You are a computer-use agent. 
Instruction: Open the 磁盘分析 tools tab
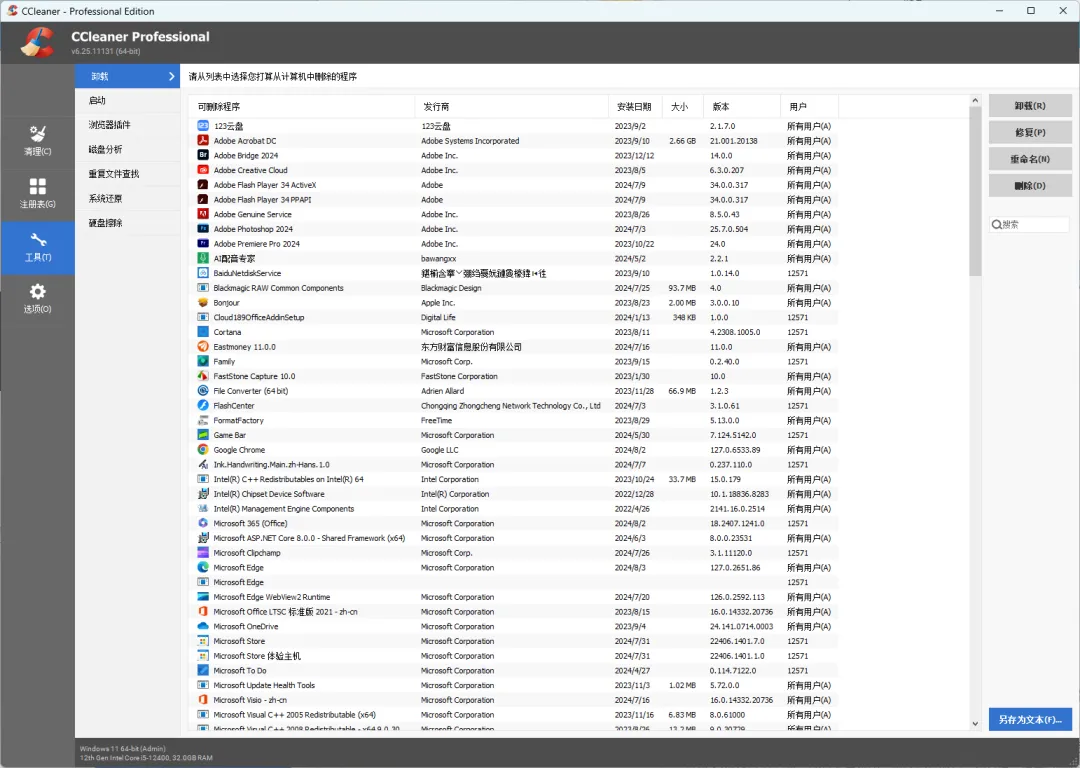click(127, 149)
